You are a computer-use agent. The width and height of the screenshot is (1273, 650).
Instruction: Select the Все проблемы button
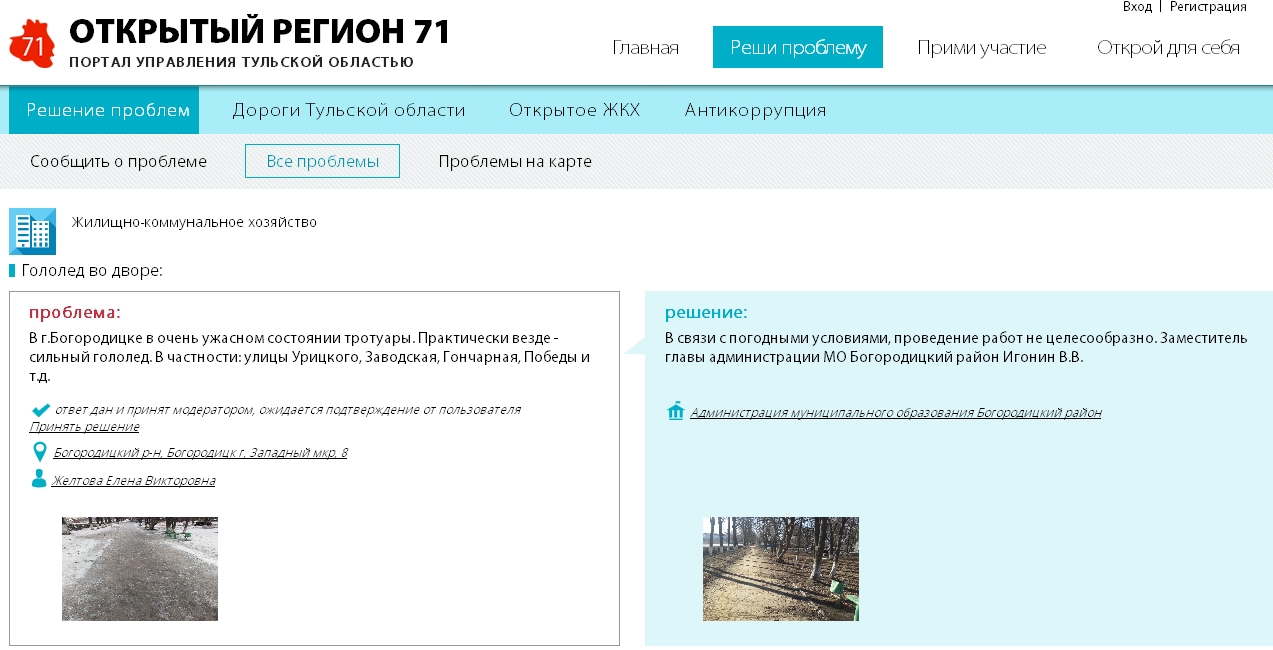(x=322, y=161)
